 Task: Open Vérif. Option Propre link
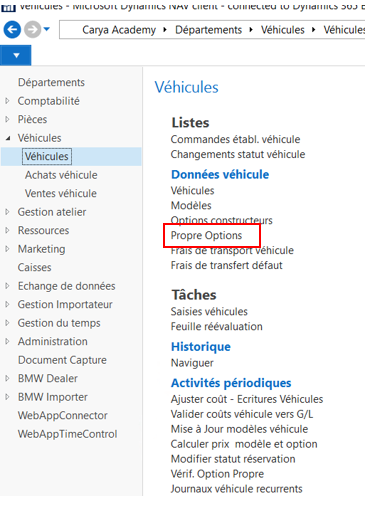click(x=217, y=474)
